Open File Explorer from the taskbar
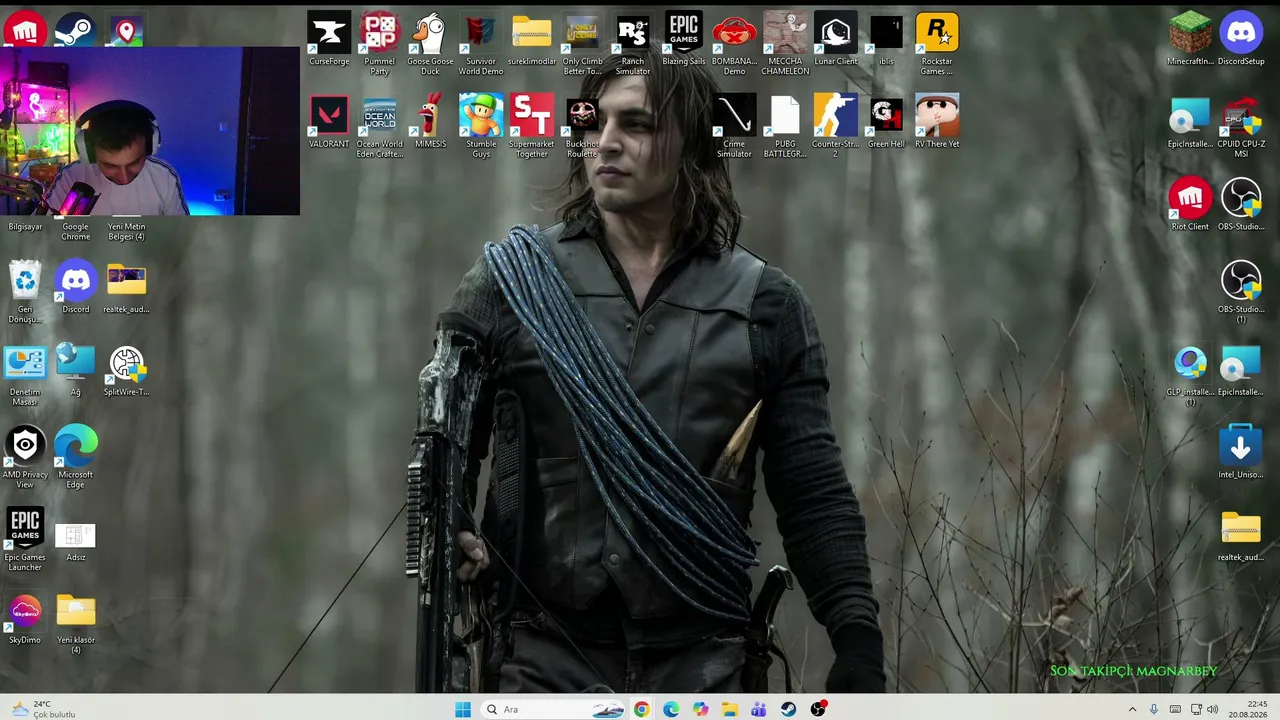This screenshot has height=720, width=1280. 730,709
